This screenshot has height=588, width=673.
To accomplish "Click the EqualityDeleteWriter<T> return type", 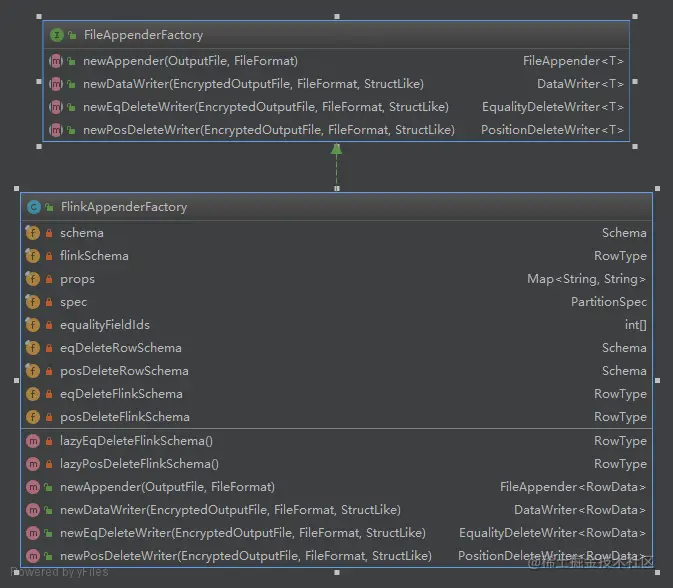I will click(x=553, y=107).
